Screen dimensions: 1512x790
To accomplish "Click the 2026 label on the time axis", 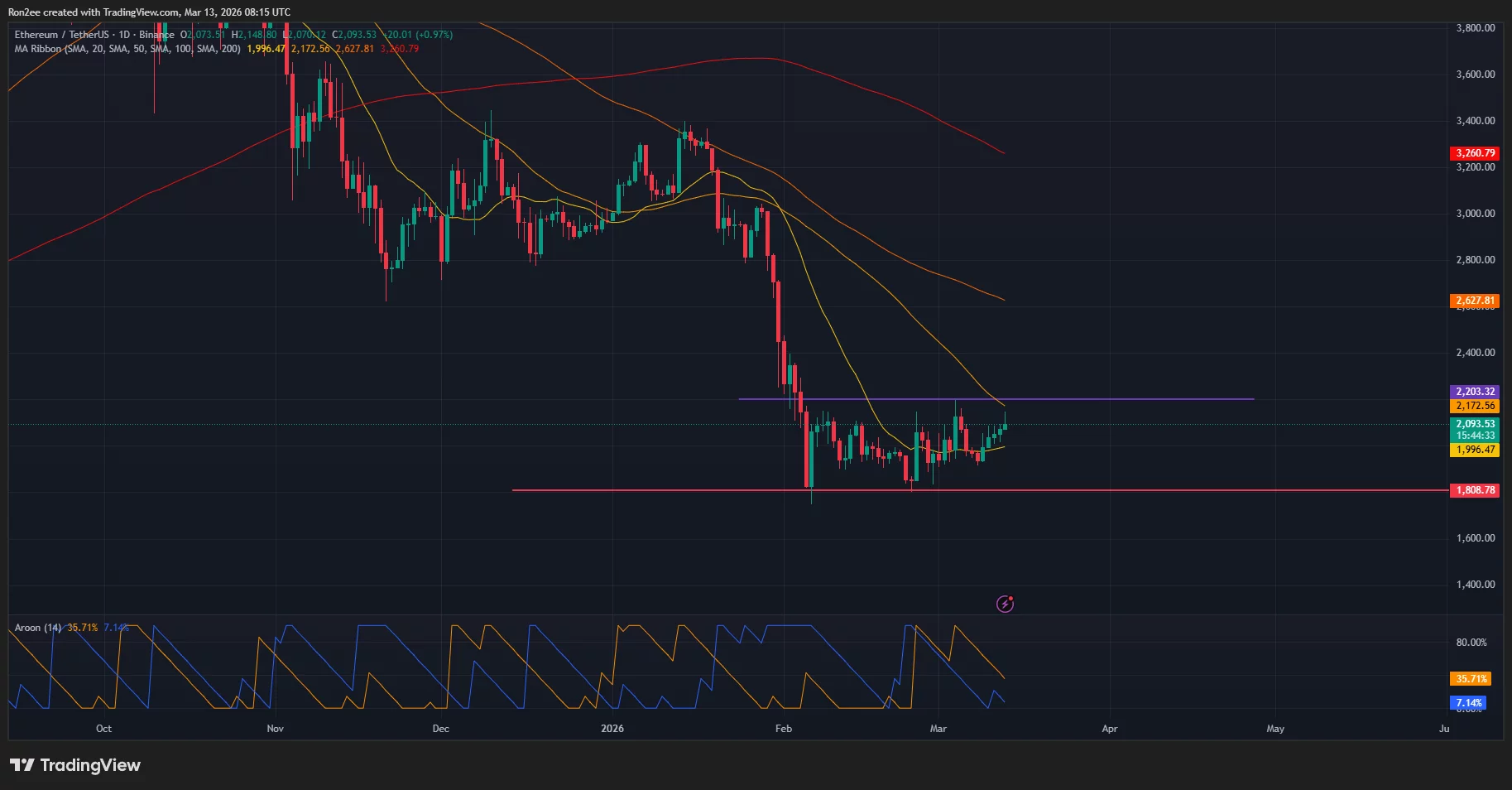I will point(612,729).
